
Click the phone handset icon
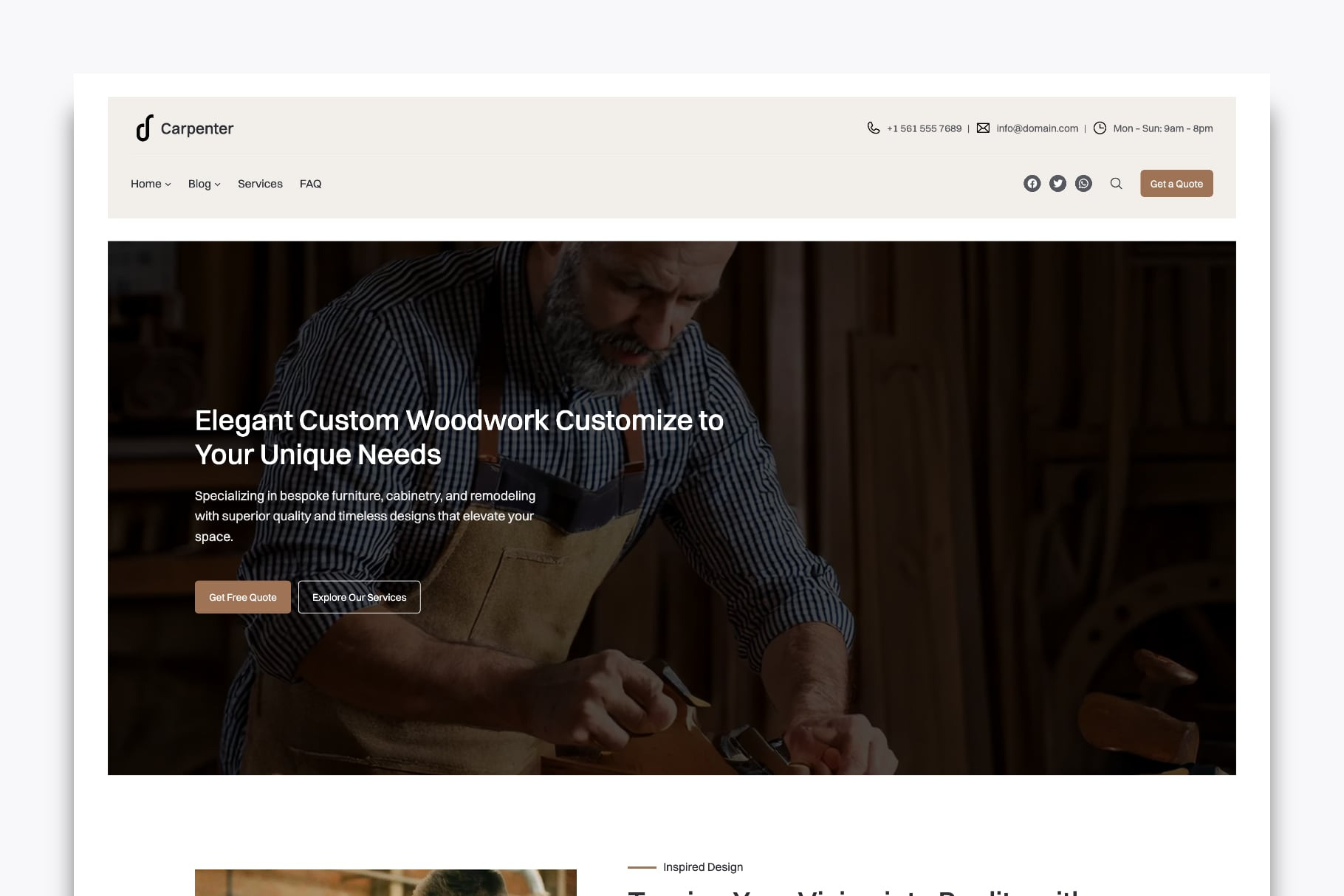pyautogui.click(x=873, y=128)
